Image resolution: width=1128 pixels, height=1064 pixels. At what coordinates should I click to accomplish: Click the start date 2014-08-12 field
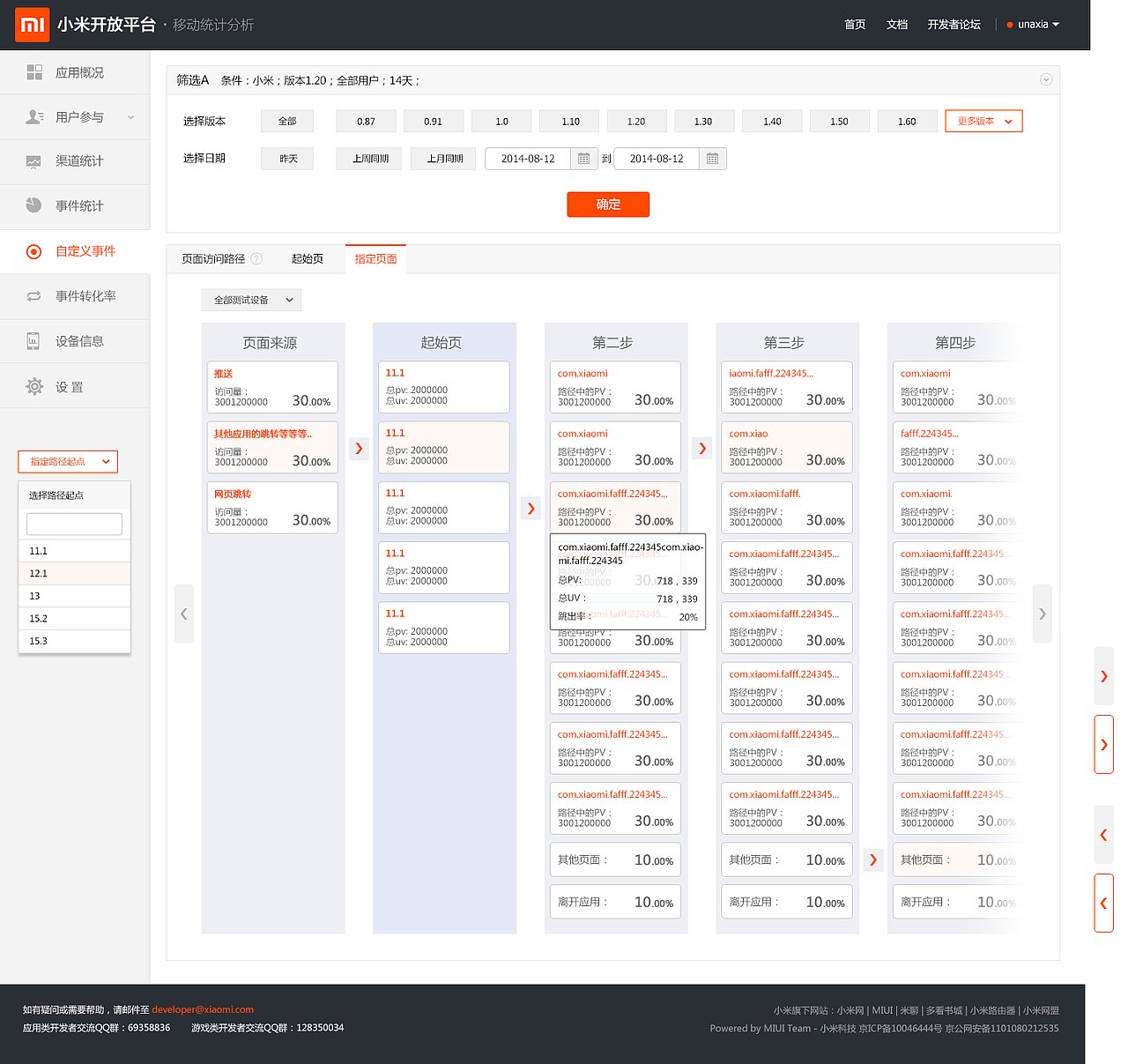(x=529, y=159)
